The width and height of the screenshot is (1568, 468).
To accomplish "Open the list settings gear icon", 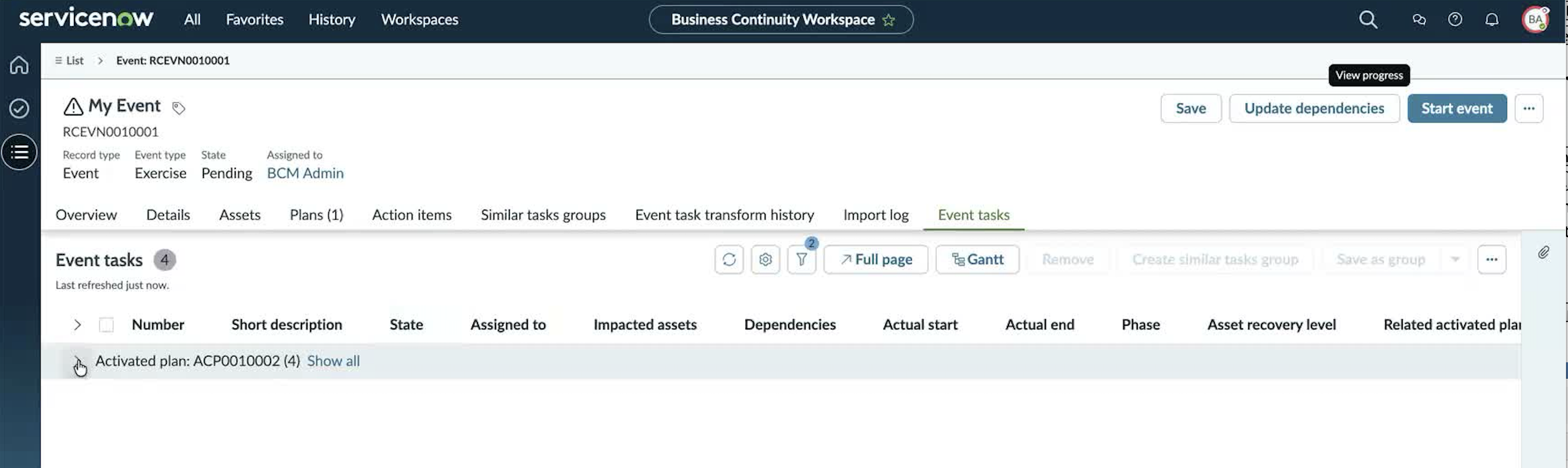I will pos(765,259).
